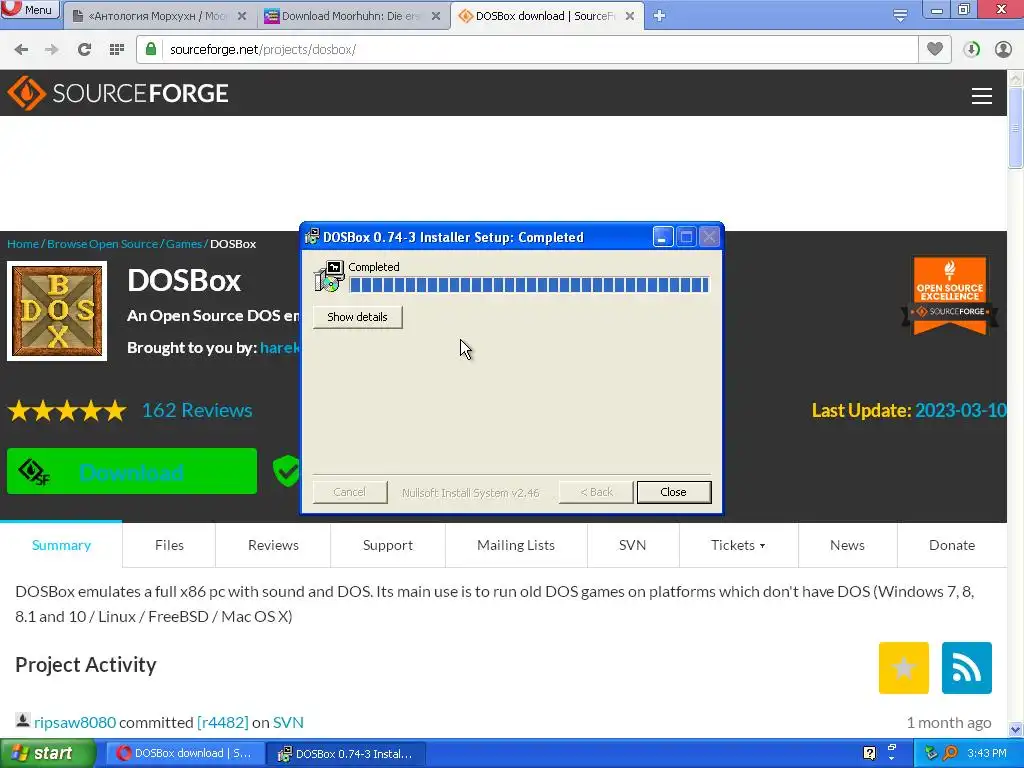Open the News tab
Image resolution: width=1024 pixels, height=768 pixels.
coord(847,545)
